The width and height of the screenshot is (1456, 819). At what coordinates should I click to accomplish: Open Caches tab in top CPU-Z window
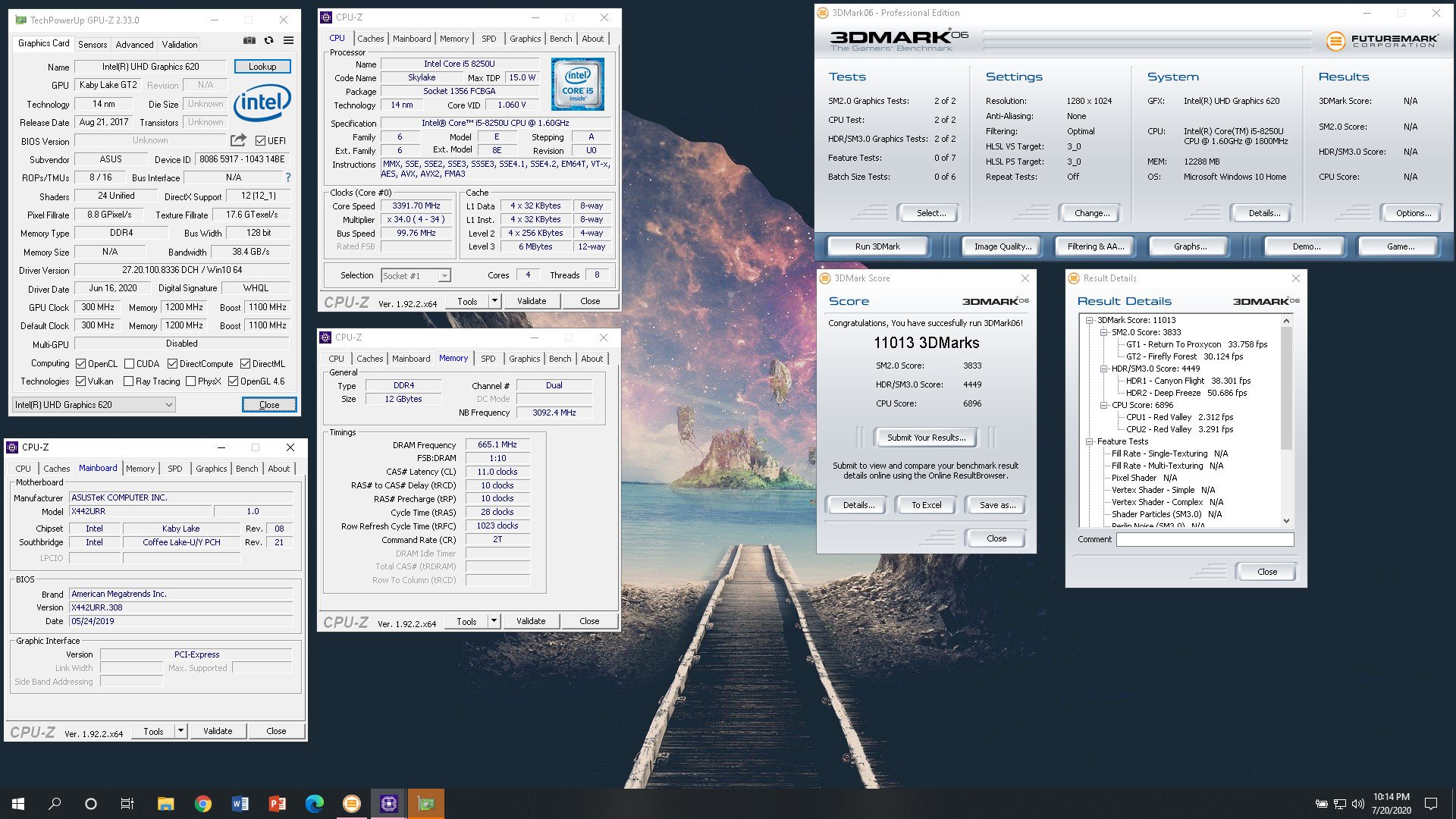pyautogui.click(x=371, y=39)
